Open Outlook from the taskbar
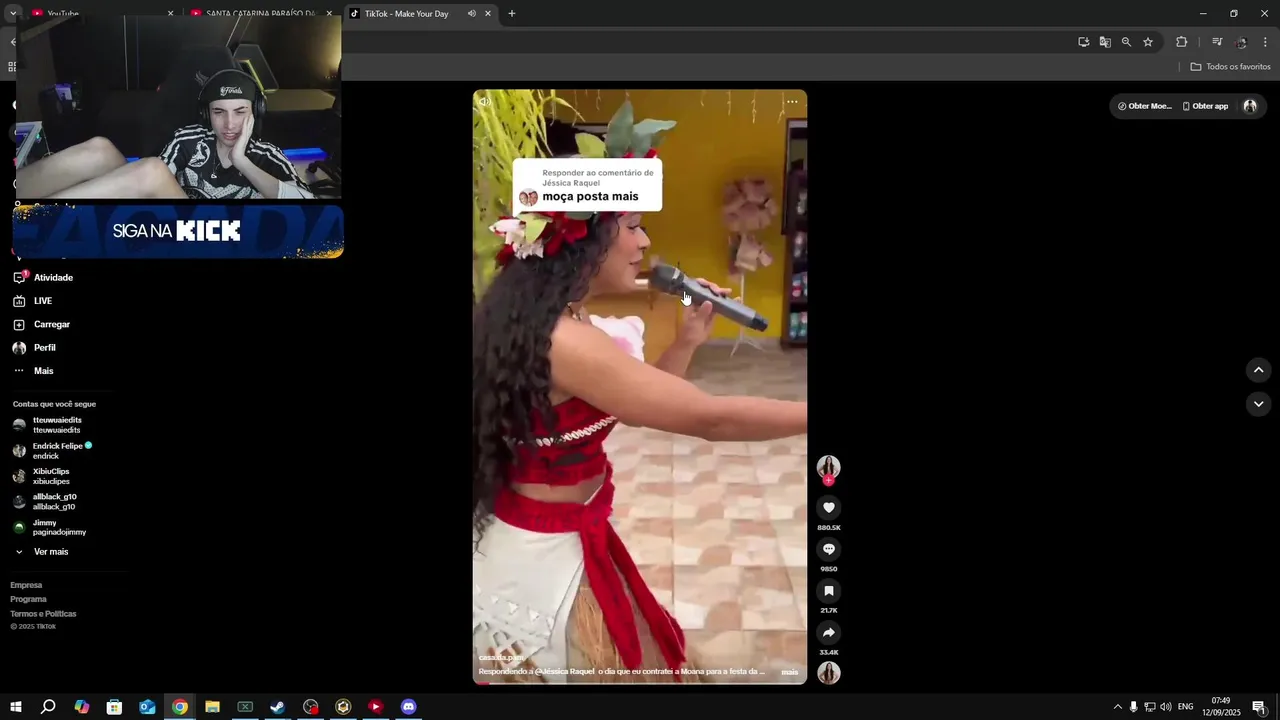The image size is (1280, 720). [147, 707]
